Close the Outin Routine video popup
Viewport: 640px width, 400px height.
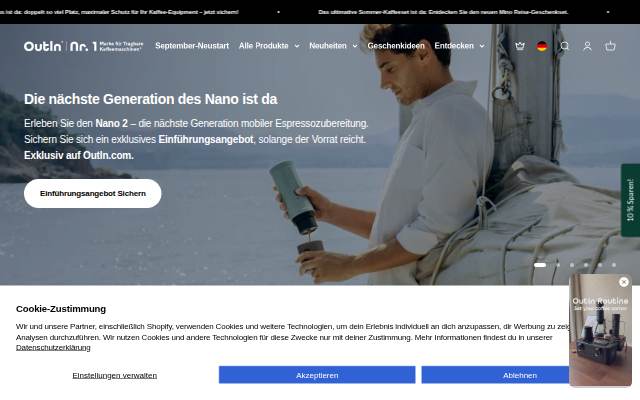click(624, 282)
